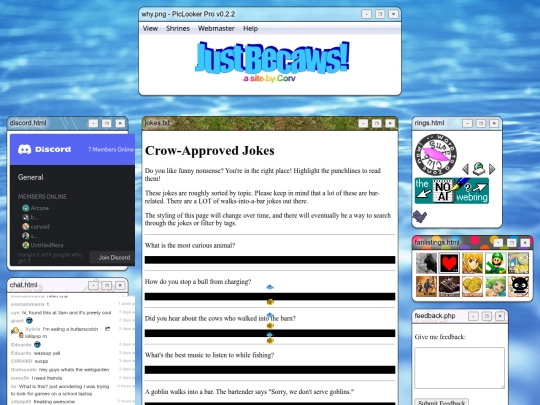Click the NO AI webring right arrow
Screen dimensions: 540x405
[x=480, y=187]
